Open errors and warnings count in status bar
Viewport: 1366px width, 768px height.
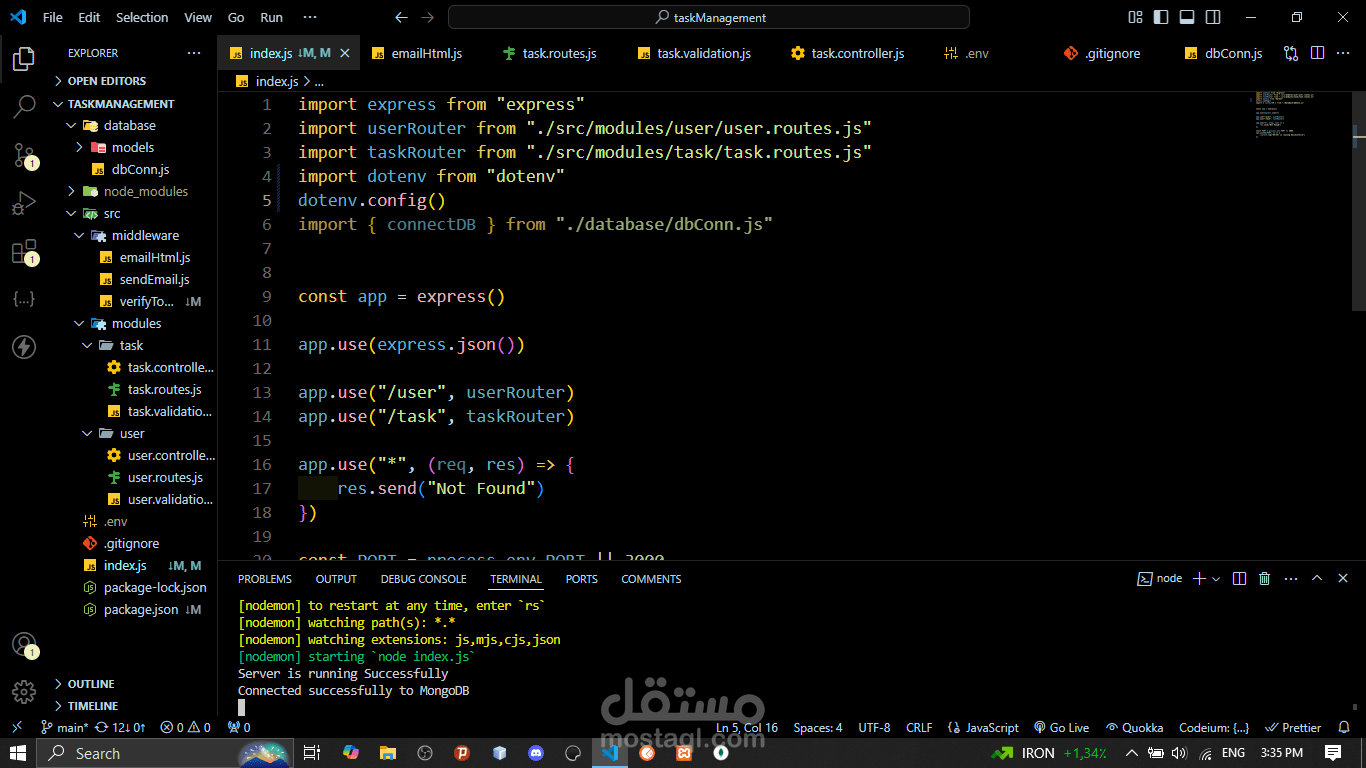click(186, 727)
